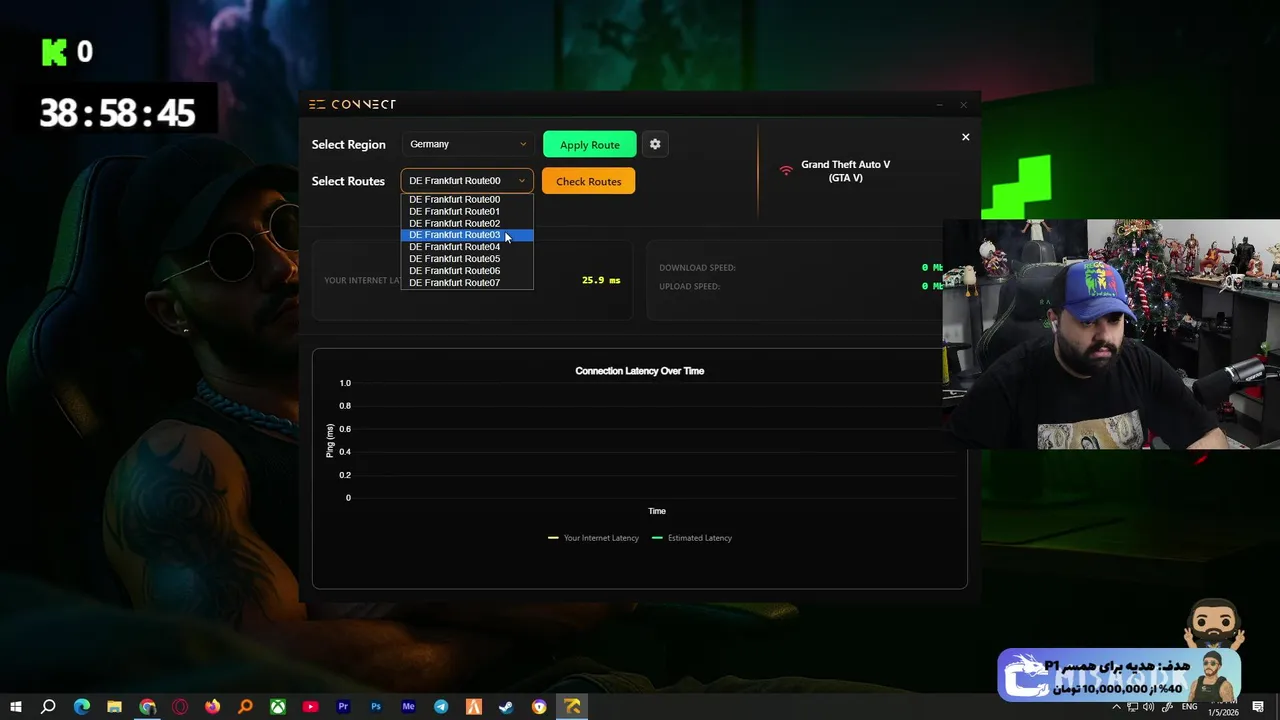Pick DE Frankfurt Route06 in the dropdown
The image size is (1280, 720).
point(467,271)
